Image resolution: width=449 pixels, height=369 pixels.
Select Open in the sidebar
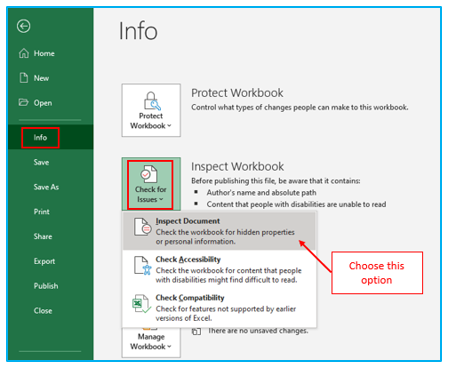tap(43, 103)
